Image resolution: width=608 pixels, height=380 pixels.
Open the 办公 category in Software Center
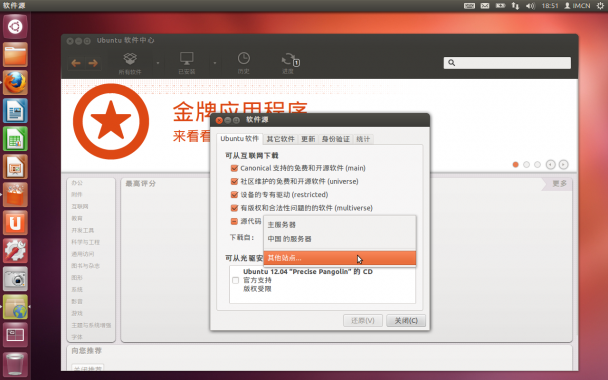[x=77, y=183]
